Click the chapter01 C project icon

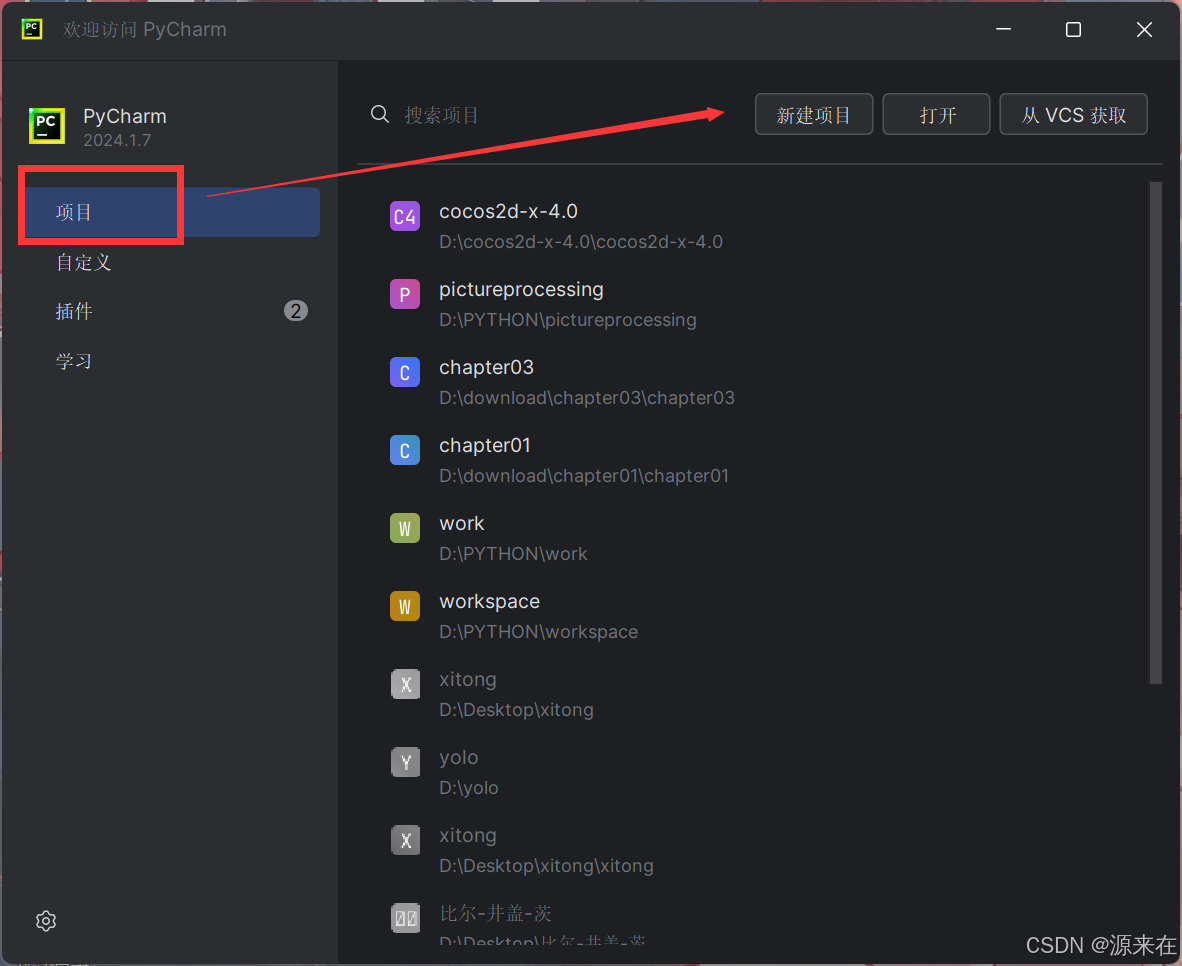405,450
